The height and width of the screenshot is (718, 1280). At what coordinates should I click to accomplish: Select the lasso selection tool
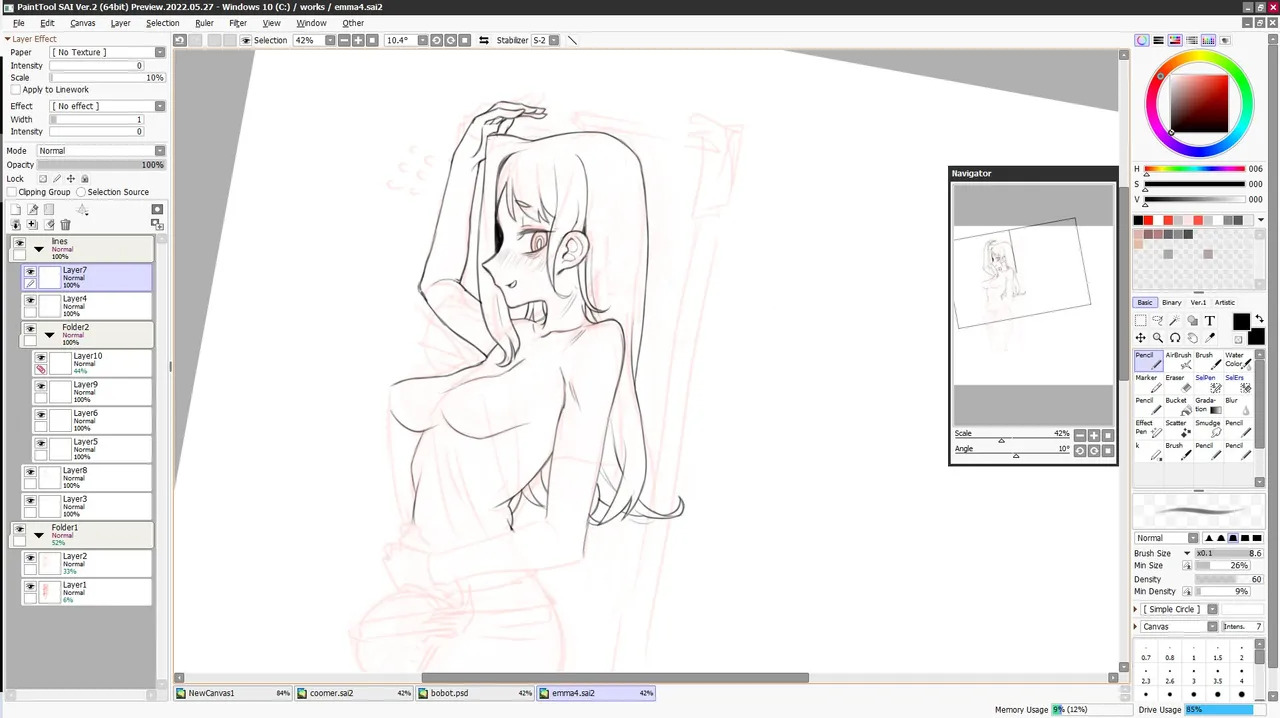(x=1158, y=321)
